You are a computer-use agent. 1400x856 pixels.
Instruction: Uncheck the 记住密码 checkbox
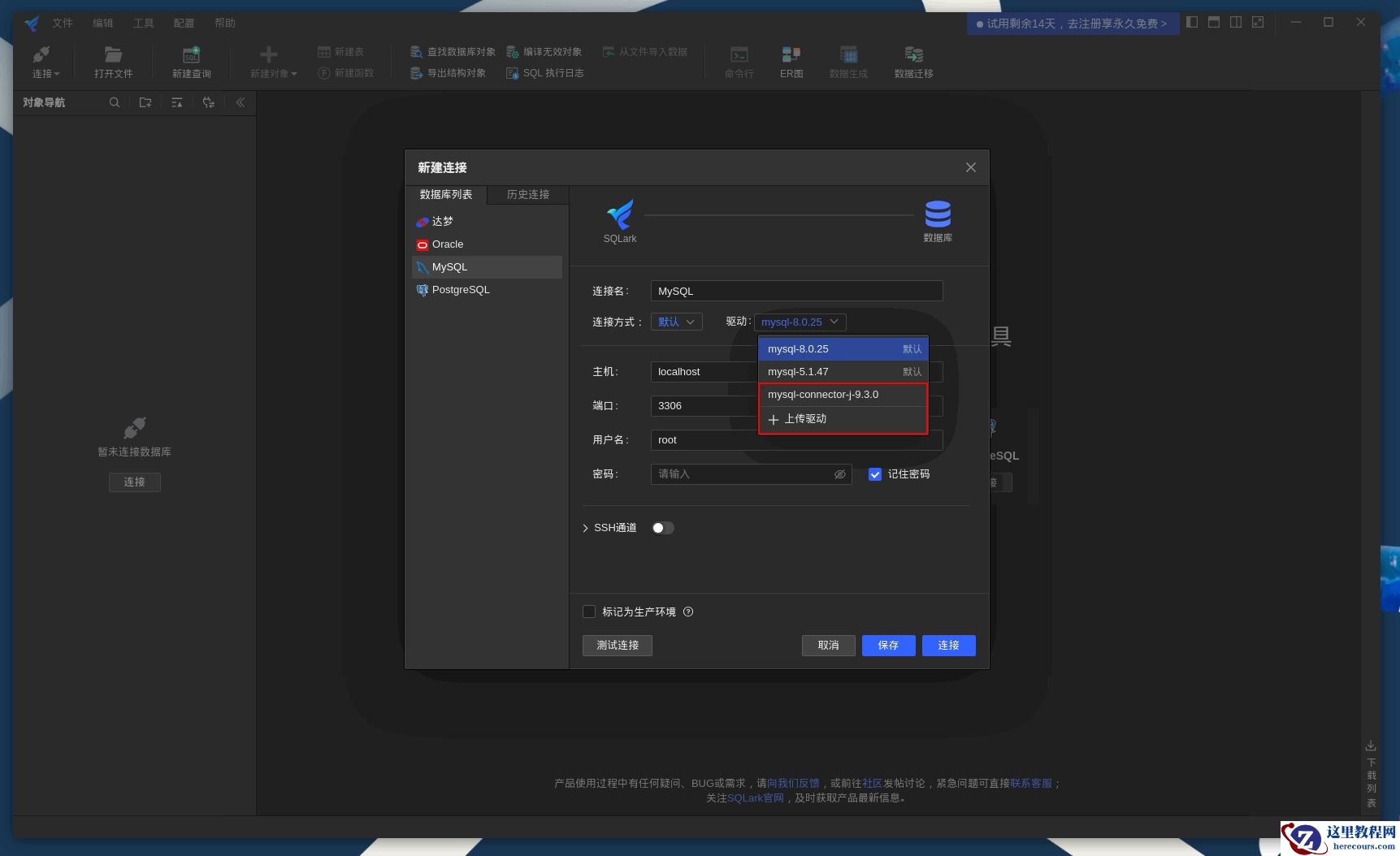[875, 474]
